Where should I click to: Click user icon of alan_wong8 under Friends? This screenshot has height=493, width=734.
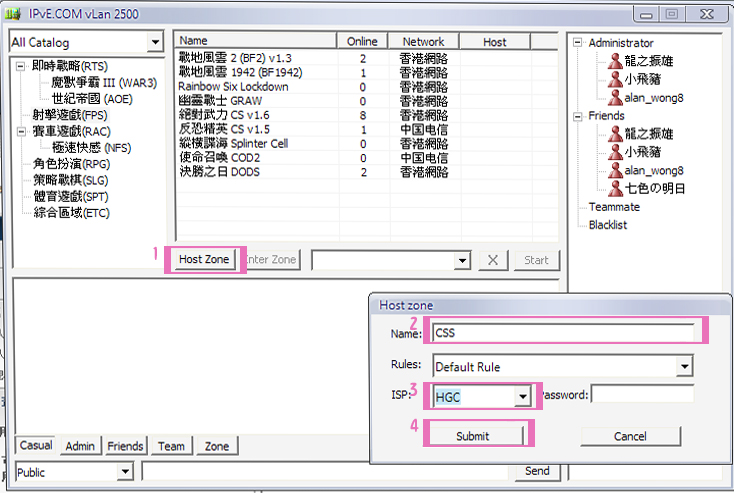615,170
